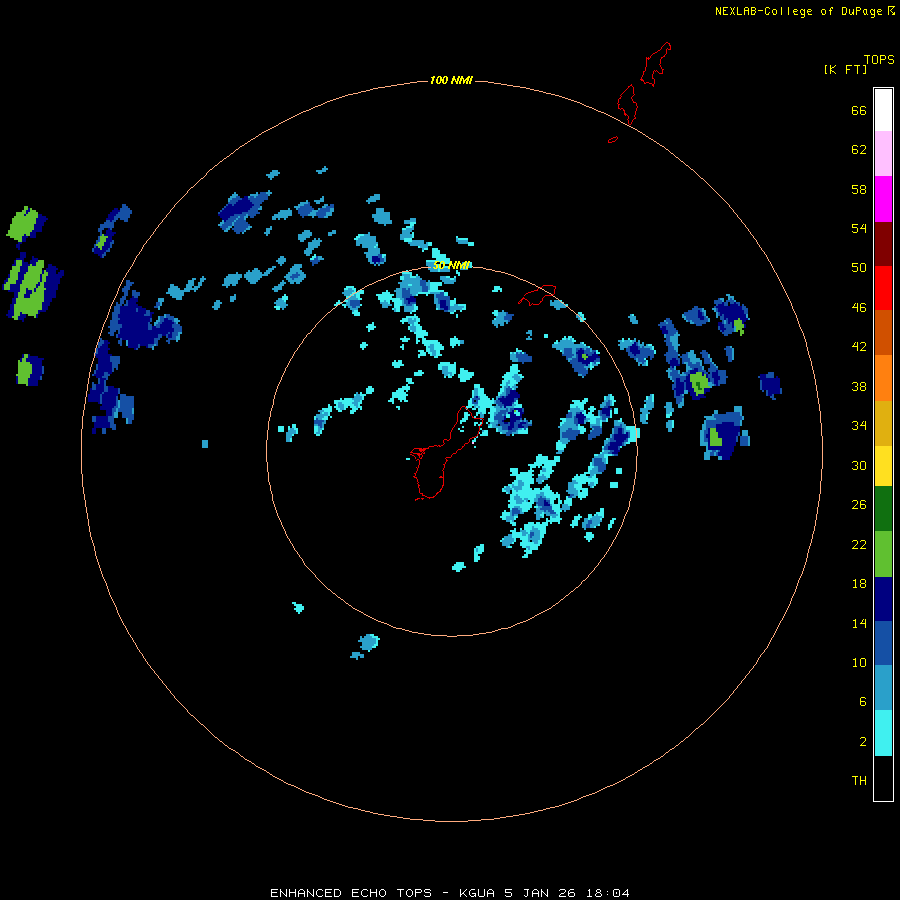This screenshot has width=900, height=900.
Task: Click the cyan legend swatch
Action: 883,733
